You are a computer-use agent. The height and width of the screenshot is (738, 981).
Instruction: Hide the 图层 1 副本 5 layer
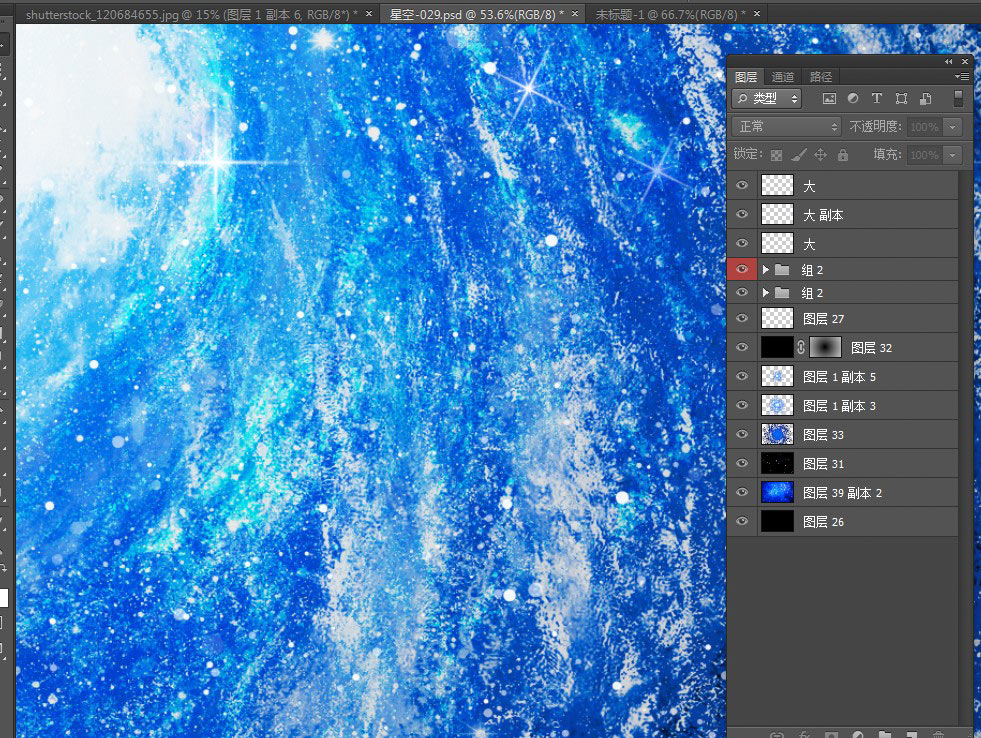click(742, 376)
